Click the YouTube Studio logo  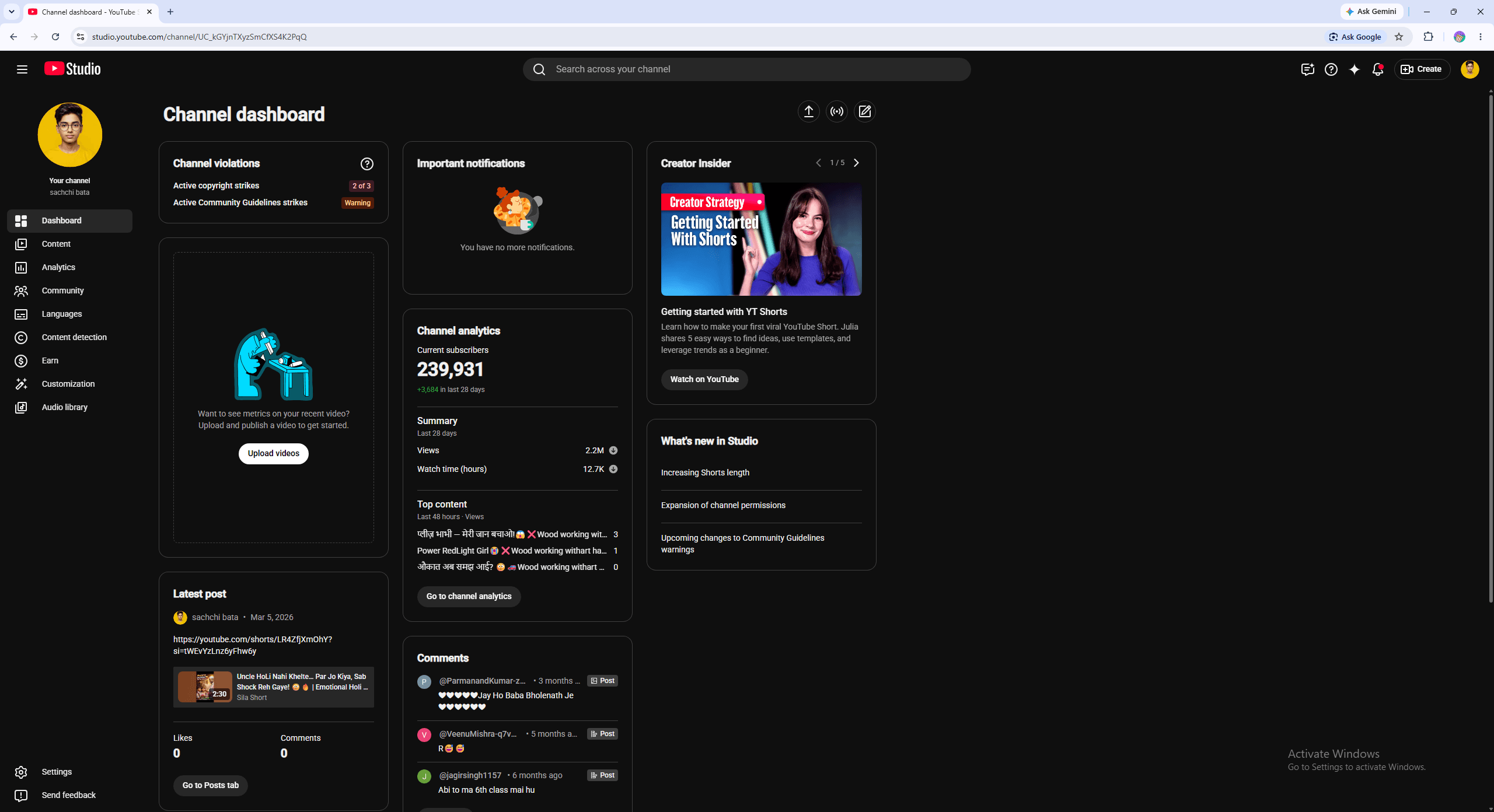[72, 69]
